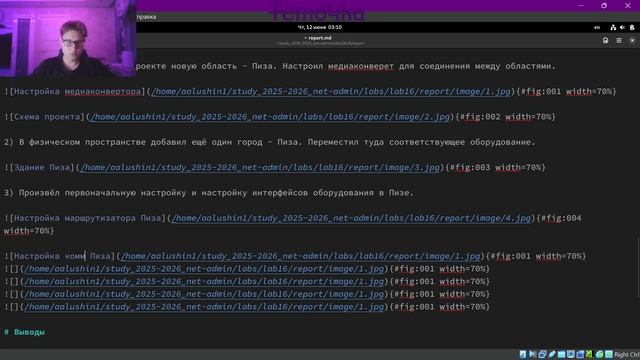Open the clock showing Чт, 12 июня 03:10
640x360 pixels.
[x=320, y=27]
